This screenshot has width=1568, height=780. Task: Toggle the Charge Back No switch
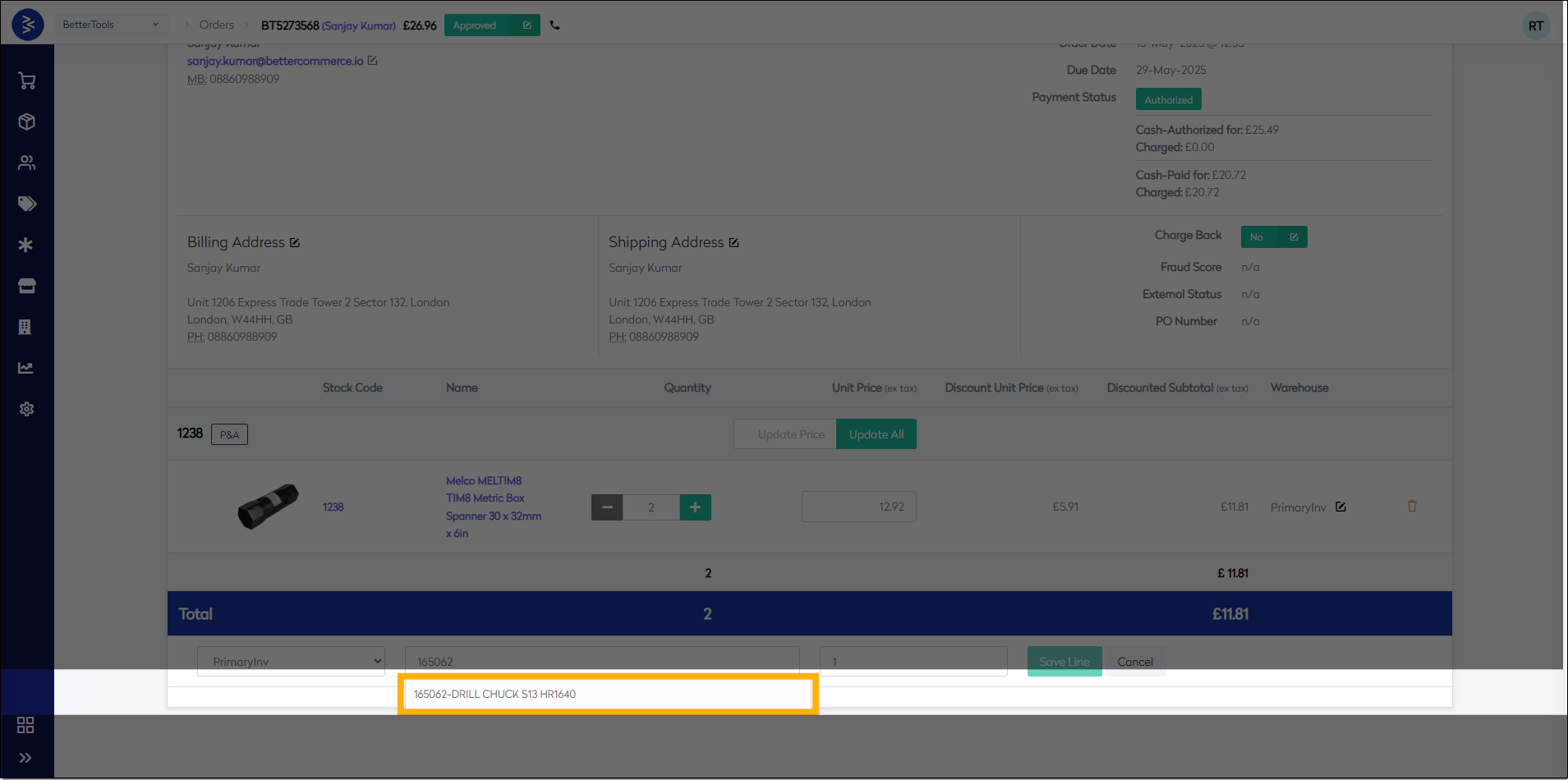[x=1273, y=237]
